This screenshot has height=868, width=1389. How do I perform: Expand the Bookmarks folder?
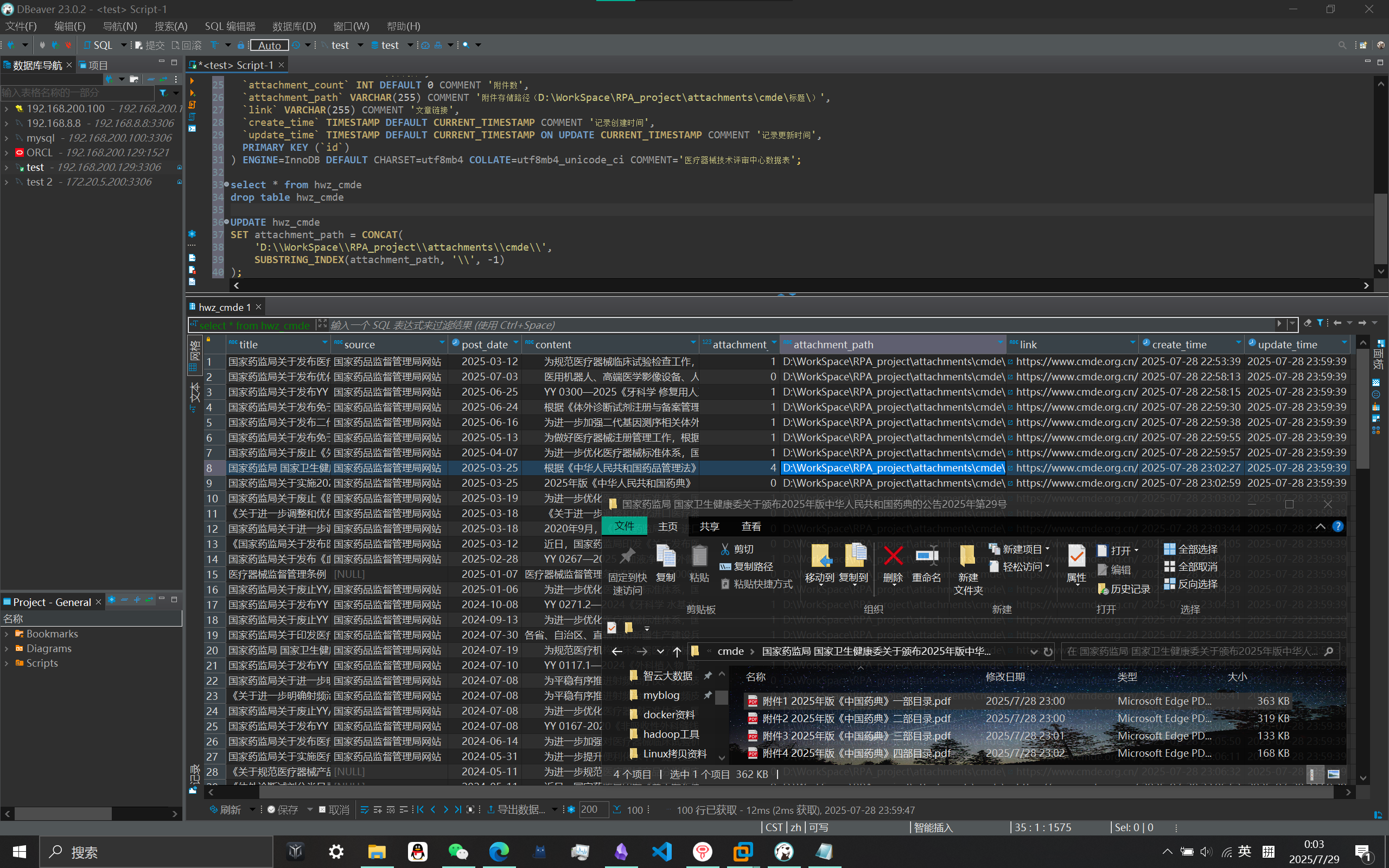[x=7, y=634]
